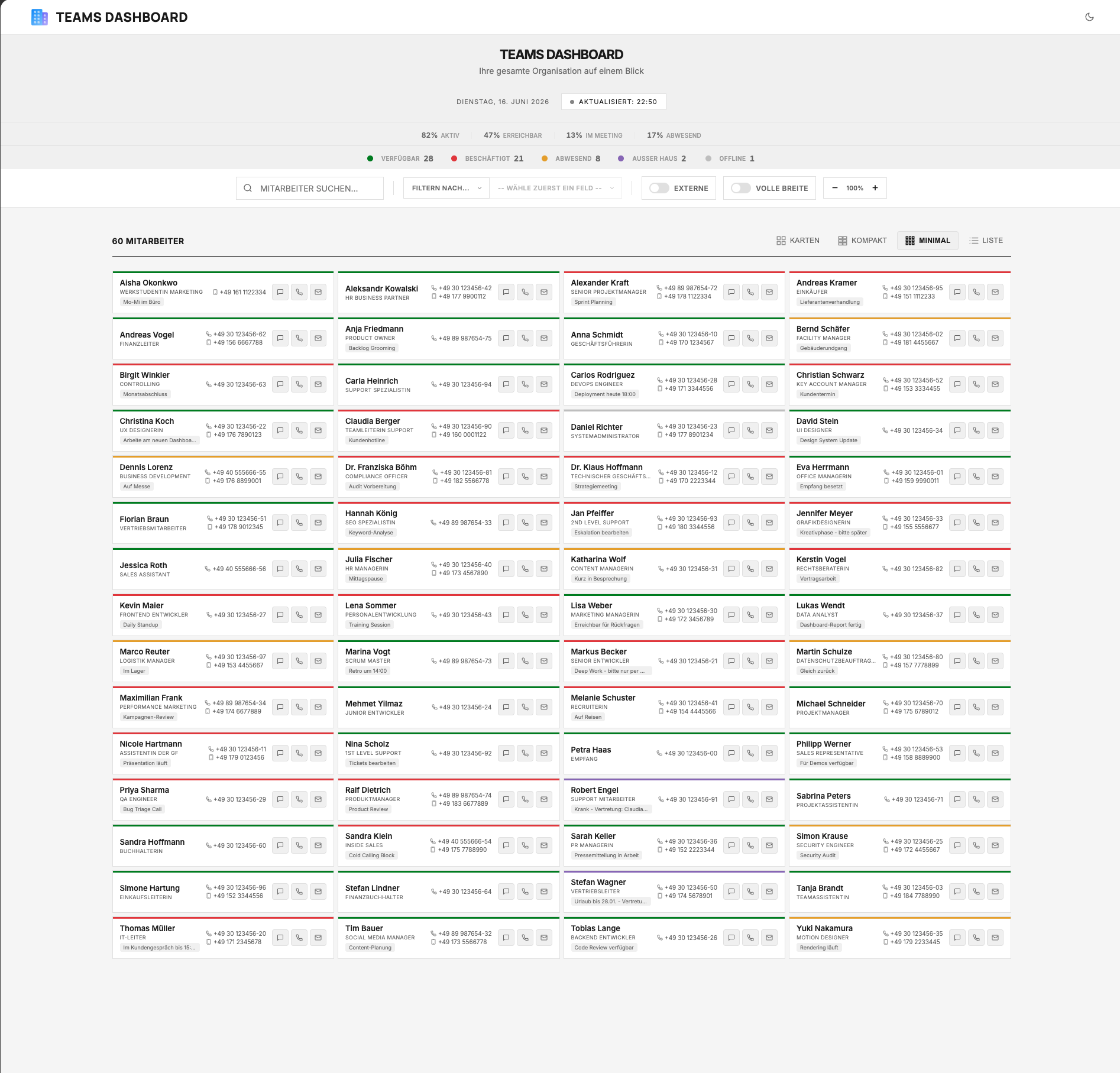Filter by Beschäftigt 21 status
Viewport: 1120px width, 1073px height.
(x=487, y=158)
